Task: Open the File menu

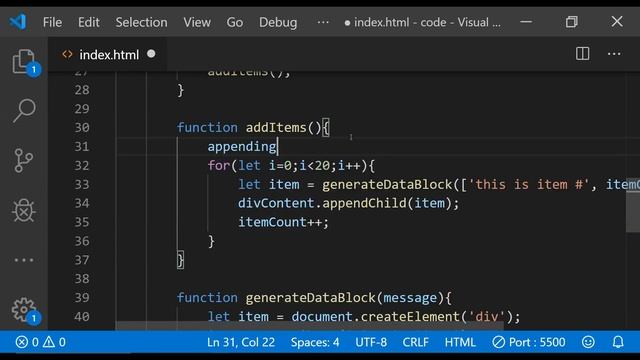Action: 52,22
